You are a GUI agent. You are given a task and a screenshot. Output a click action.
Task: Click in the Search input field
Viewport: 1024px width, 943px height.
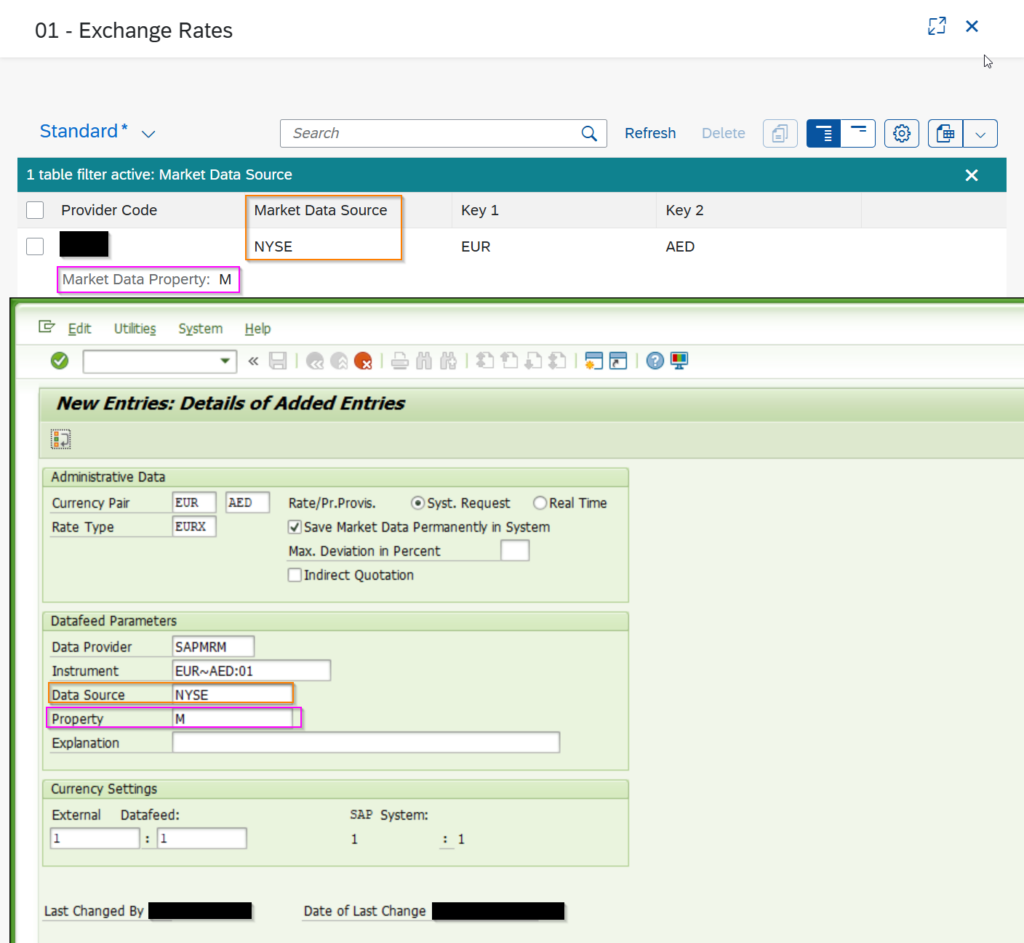click(x=431, y=133)
